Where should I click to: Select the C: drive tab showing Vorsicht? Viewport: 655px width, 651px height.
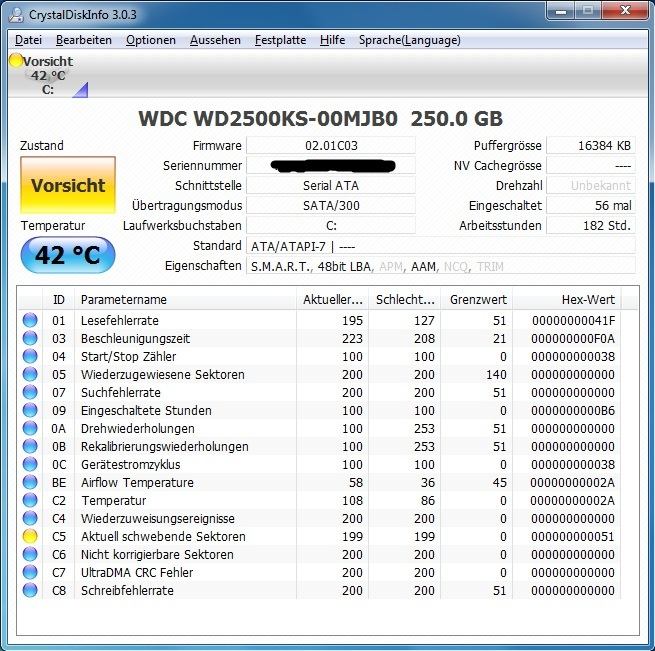[x=48, y=75]
